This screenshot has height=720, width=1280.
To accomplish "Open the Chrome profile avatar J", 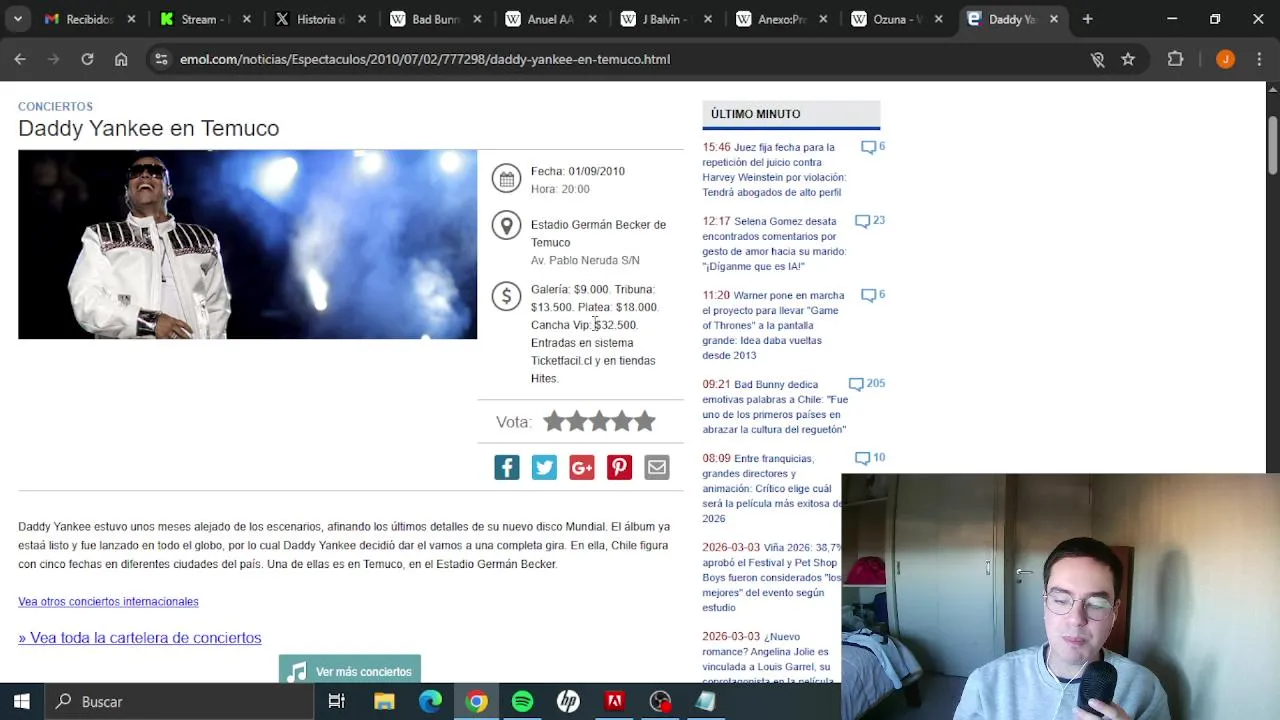I will click(x=1225, y=59).
